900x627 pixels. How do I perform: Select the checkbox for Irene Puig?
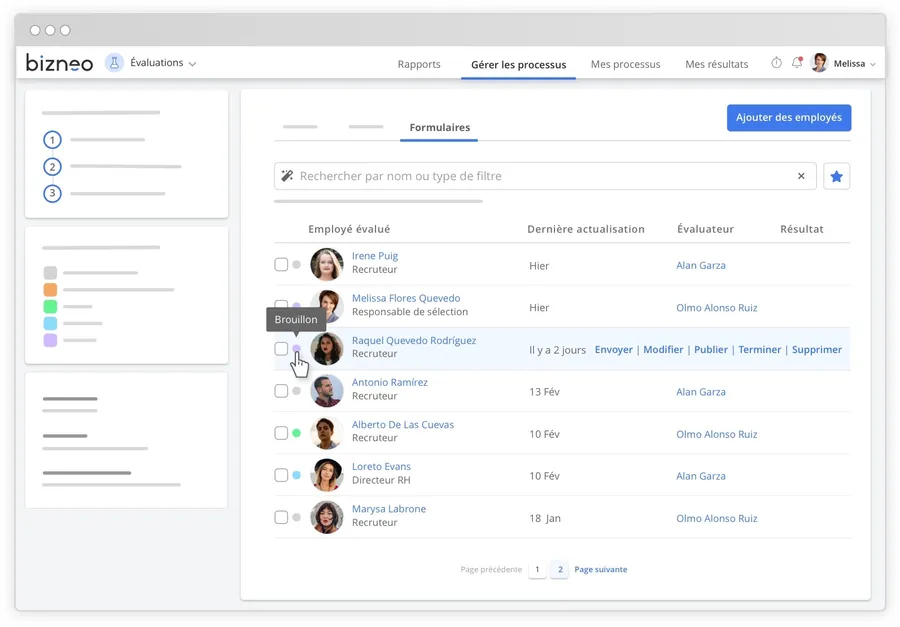281,265
